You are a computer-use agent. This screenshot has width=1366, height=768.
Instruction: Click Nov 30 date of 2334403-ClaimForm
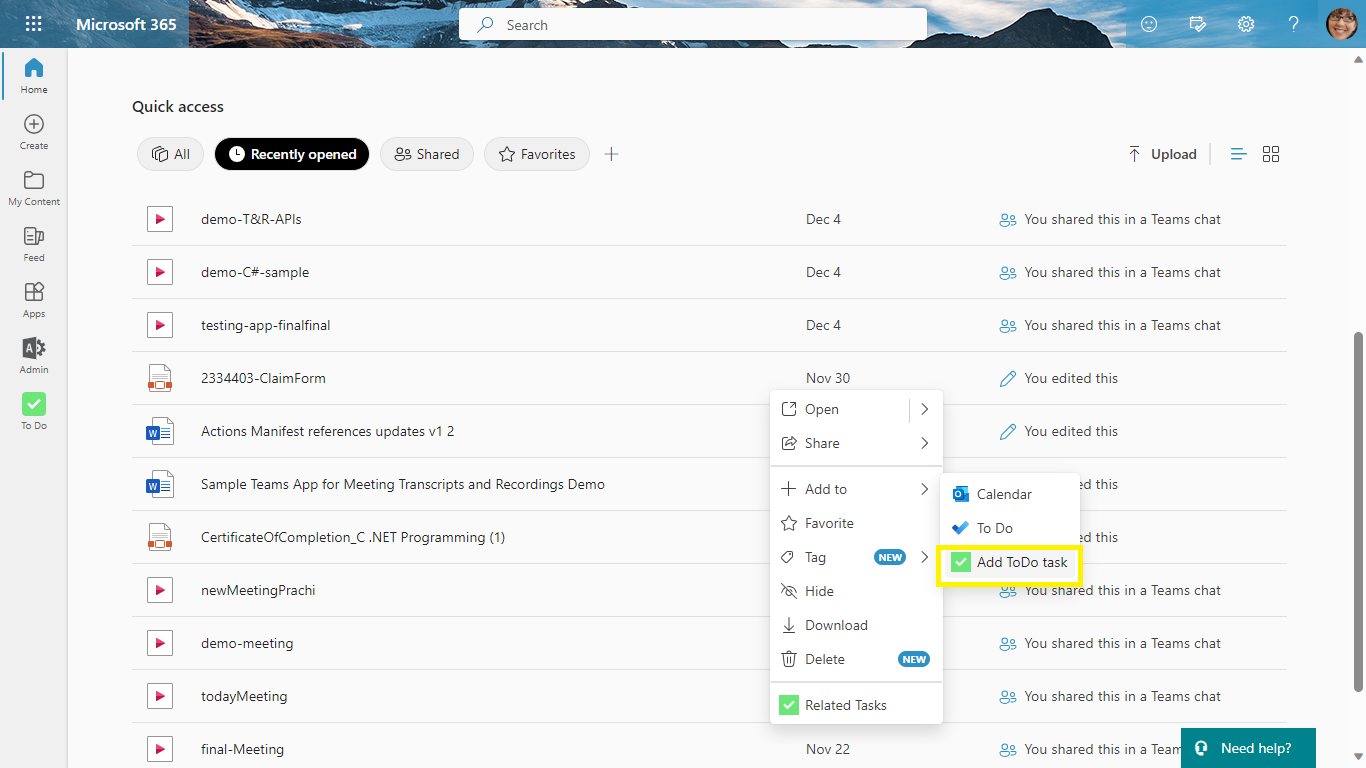pyautogui.click(x=828, y=378)
